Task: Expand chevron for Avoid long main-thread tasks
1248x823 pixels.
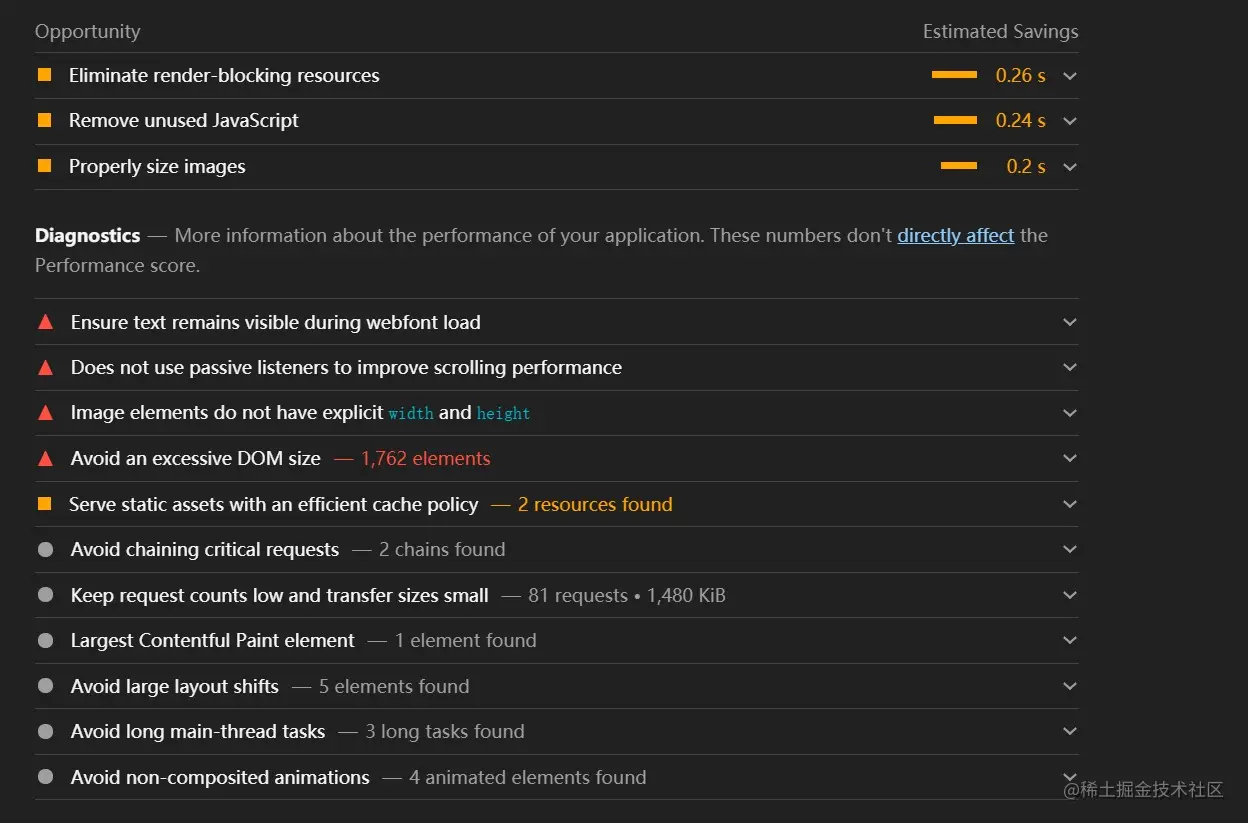Action: click(1070, 732)
